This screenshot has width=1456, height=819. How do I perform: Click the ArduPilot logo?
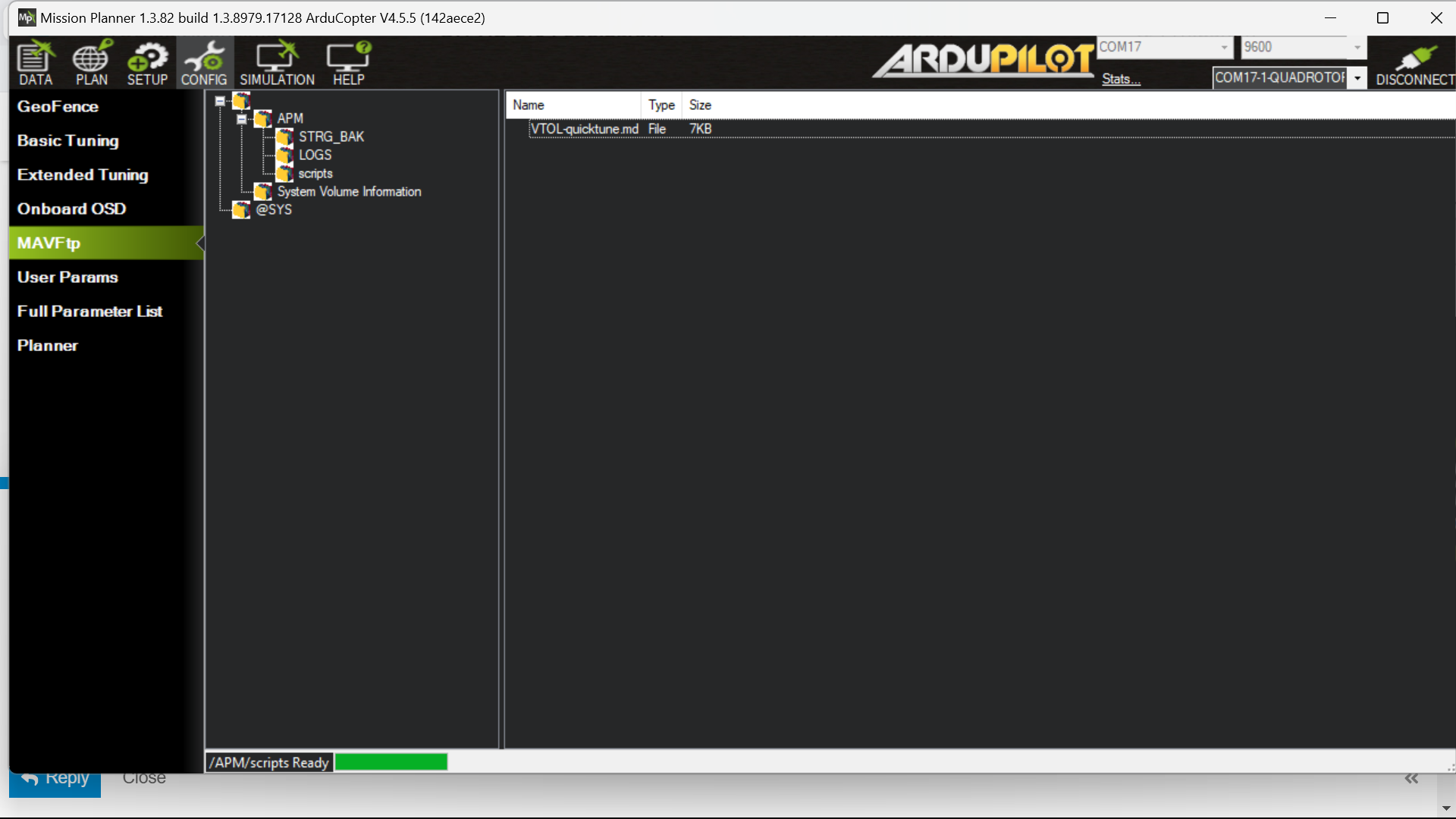pyautogui.click(x=984, y=60)
